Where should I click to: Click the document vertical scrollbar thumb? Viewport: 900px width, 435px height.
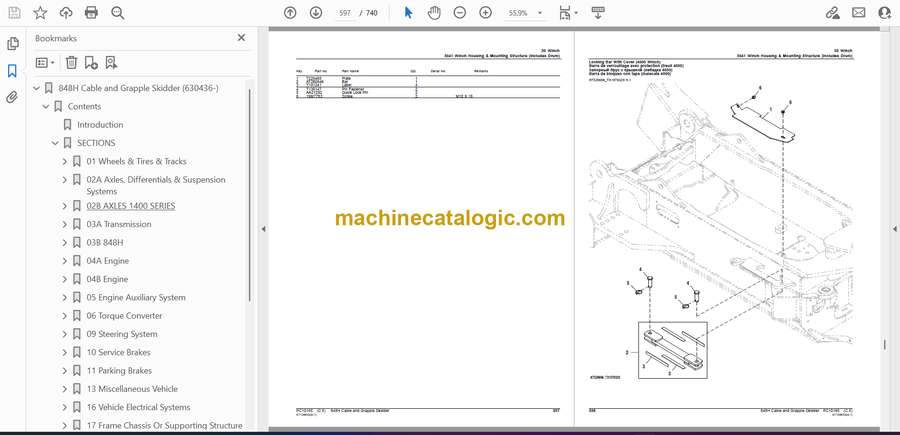click(884, 344)
